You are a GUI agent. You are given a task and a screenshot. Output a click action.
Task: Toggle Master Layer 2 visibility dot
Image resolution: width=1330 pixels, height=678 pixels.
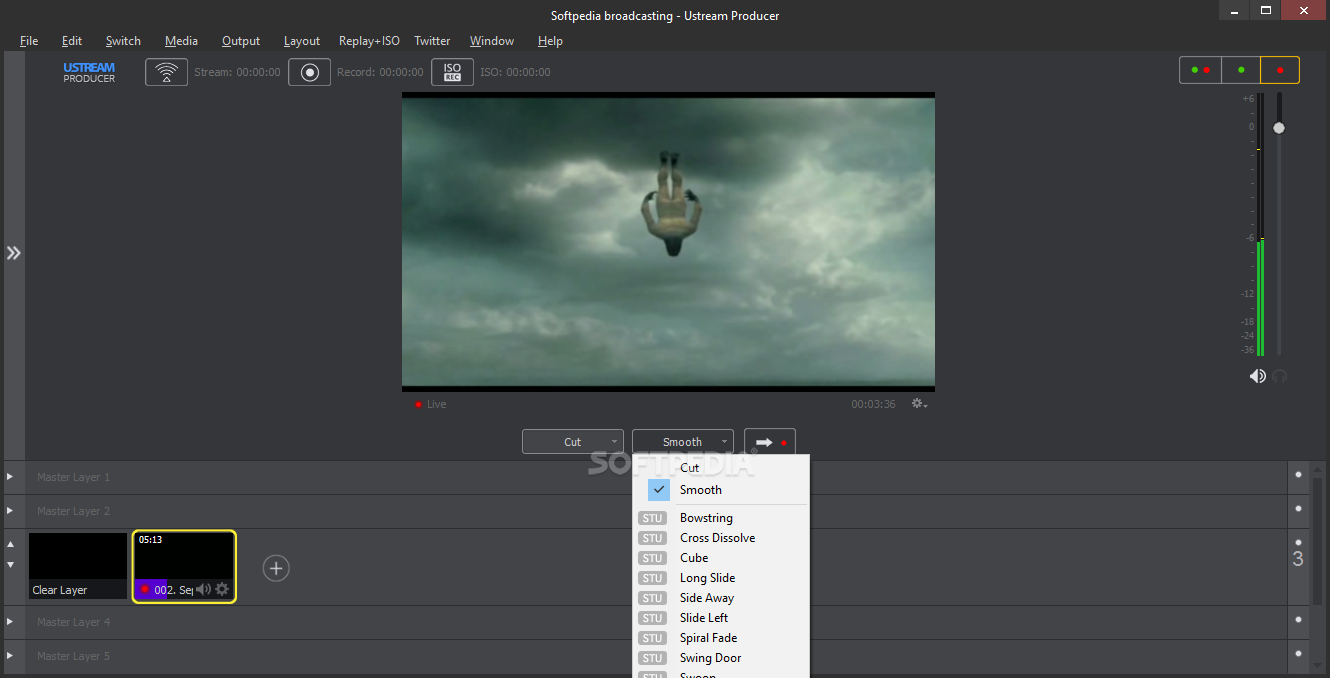click(x=1298, y=509)
